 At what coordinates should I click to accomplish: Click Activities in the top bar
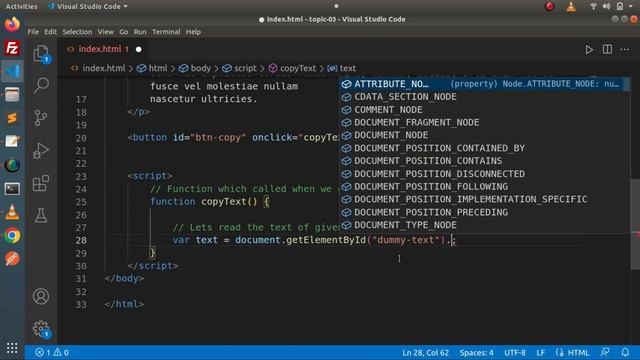[x=21, y=6]
